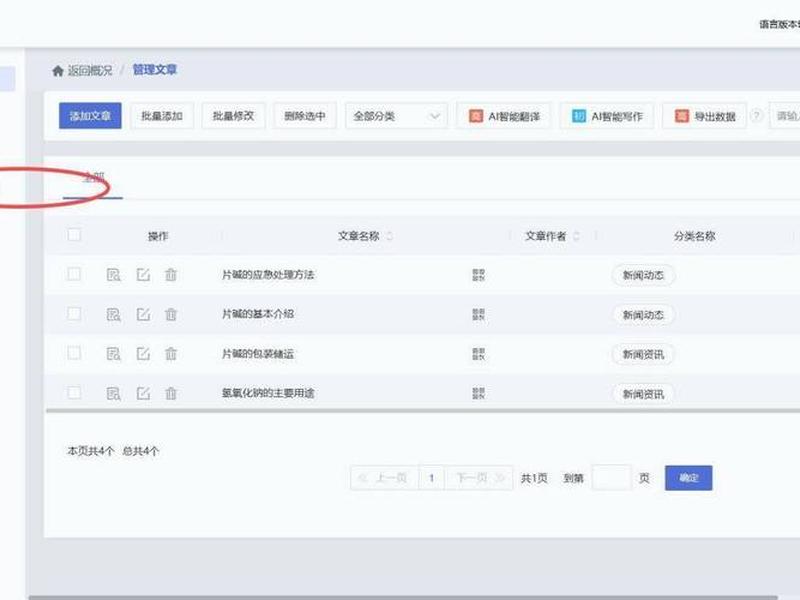Click the horizontal scrollbar at bottom
This screenshot has width=800, height=600.
(403, 597)
